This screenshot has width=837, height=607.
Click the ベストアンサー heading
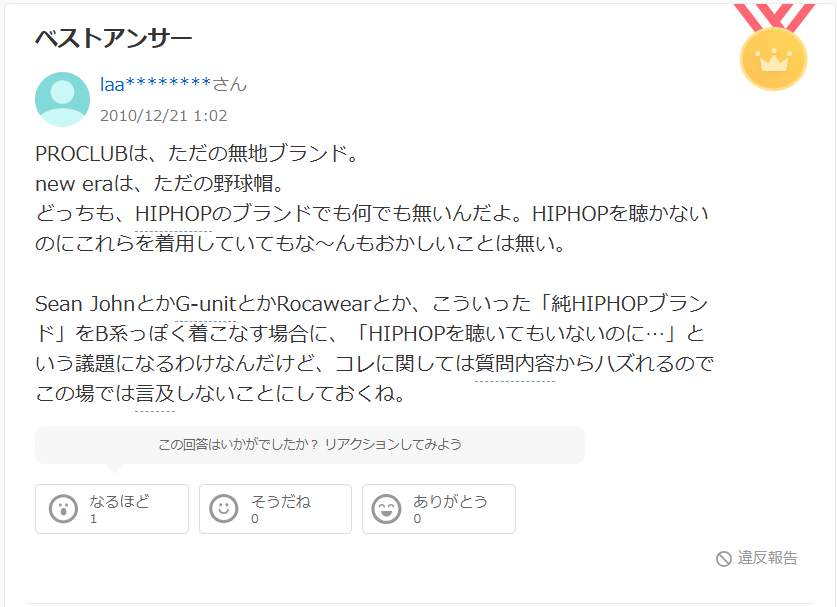[x=114, y=38]
